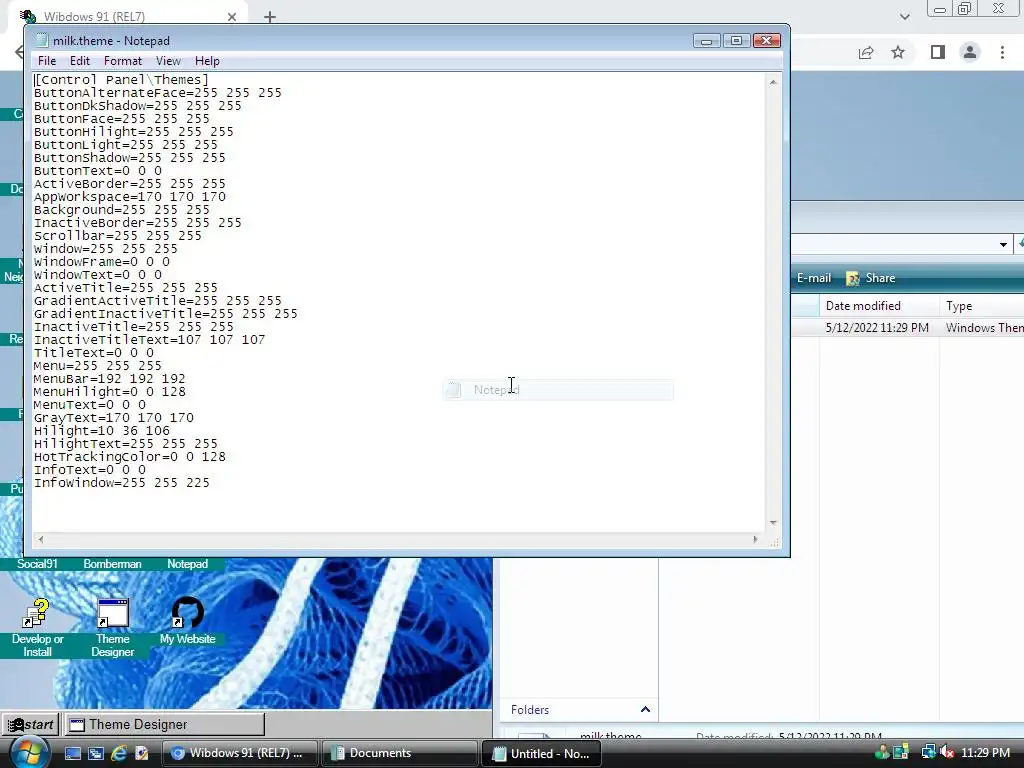Click the InfoWindow=255 255 225 line
This screenshot has width=1024, height=768.
coord(121,483)
